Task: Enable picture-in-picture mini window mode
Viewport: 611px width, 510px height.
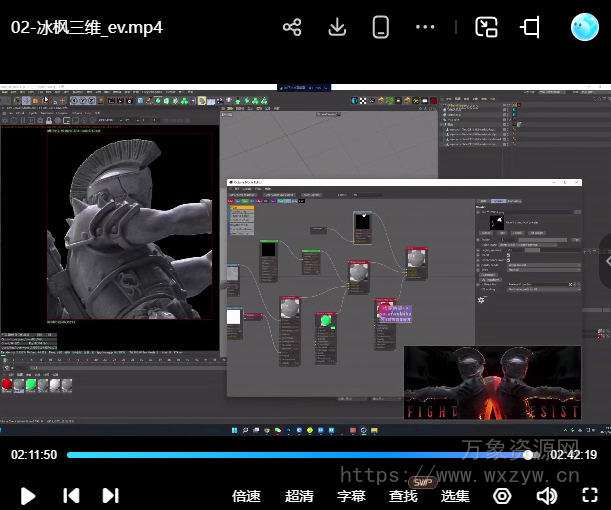Action: (487, 27)
